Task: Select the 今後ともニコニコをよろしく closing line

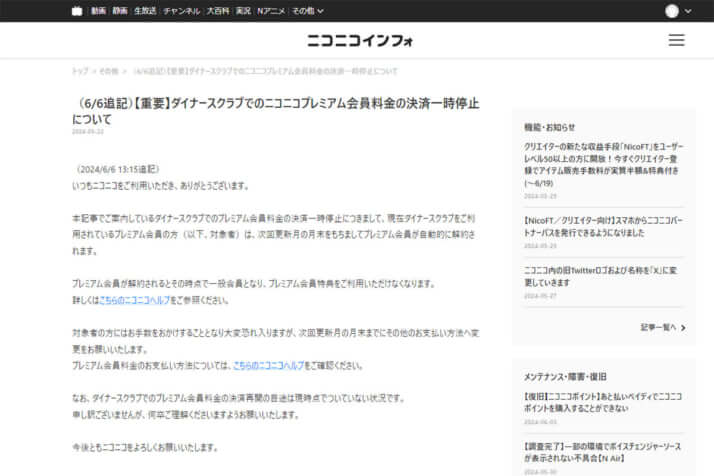Action: point(145,447)
